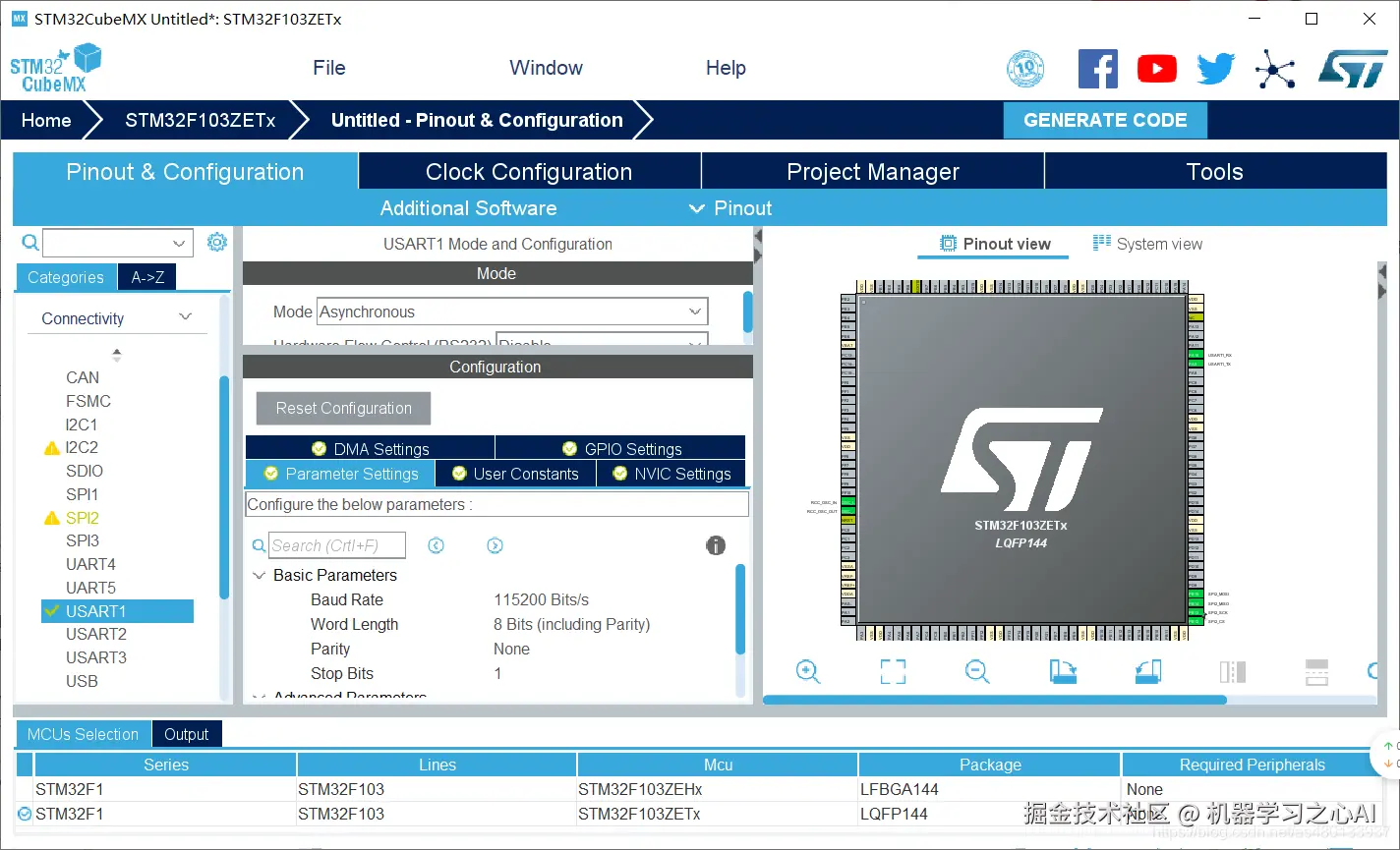Viewport: 1400px width, 850px height.
Task: Click the pinout horizontal scrollbar
Action: 995,700
